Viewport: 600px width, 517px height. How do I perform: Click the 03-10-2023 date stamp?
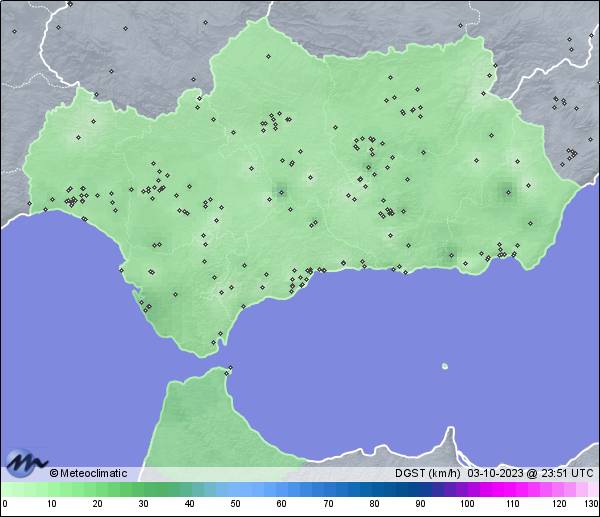[495, 473]
